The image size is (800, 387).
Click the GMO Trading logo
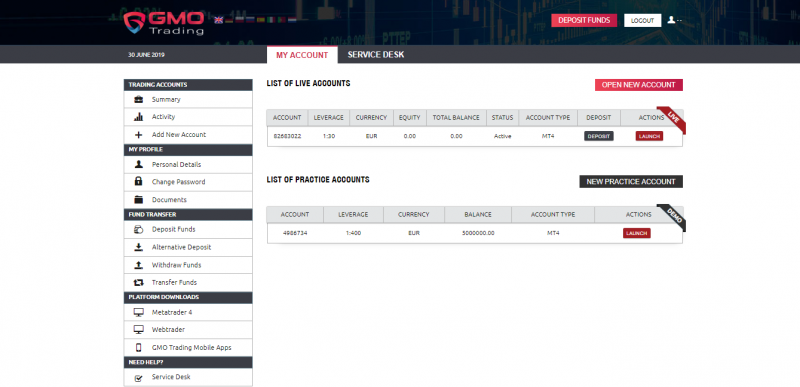pos(163,23)
